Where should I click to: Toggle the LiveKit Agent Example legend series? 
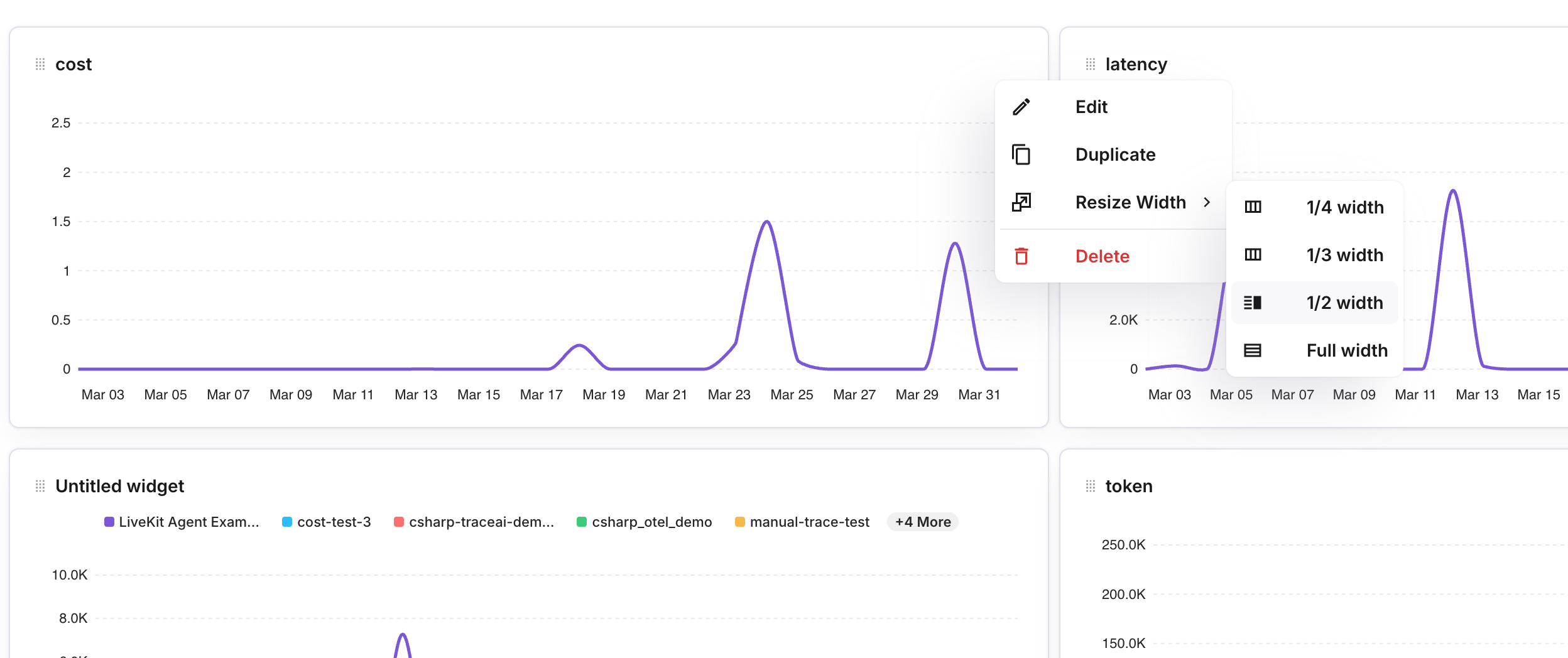(182, 522)
